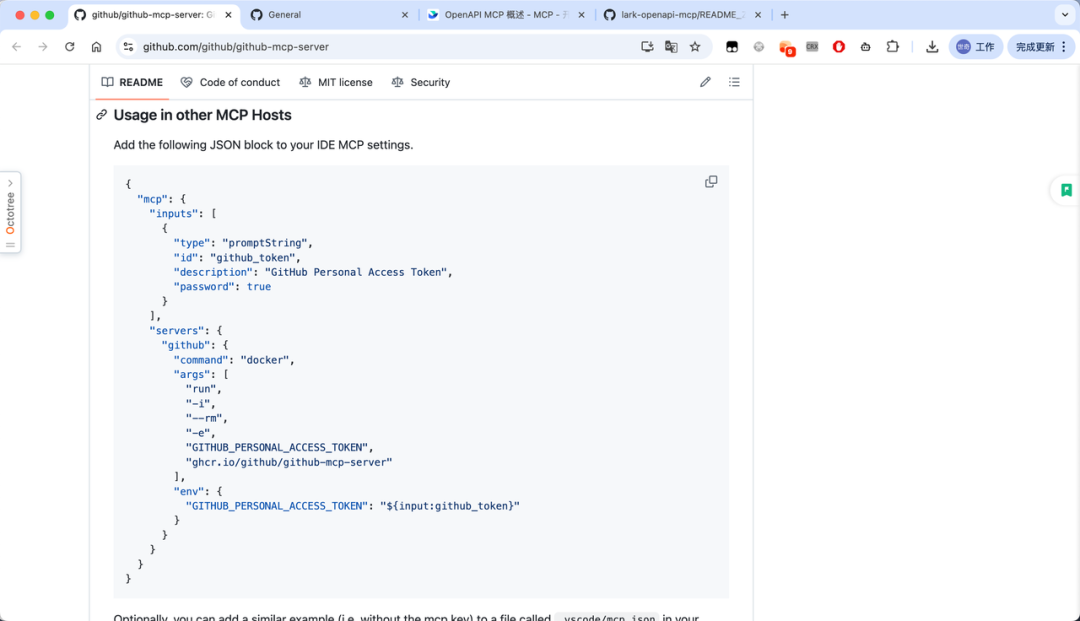Click the anchor link beside Usage in other MCP Hosts
Viewport: 1080px width, 621px height.
(x=102, y=115)
